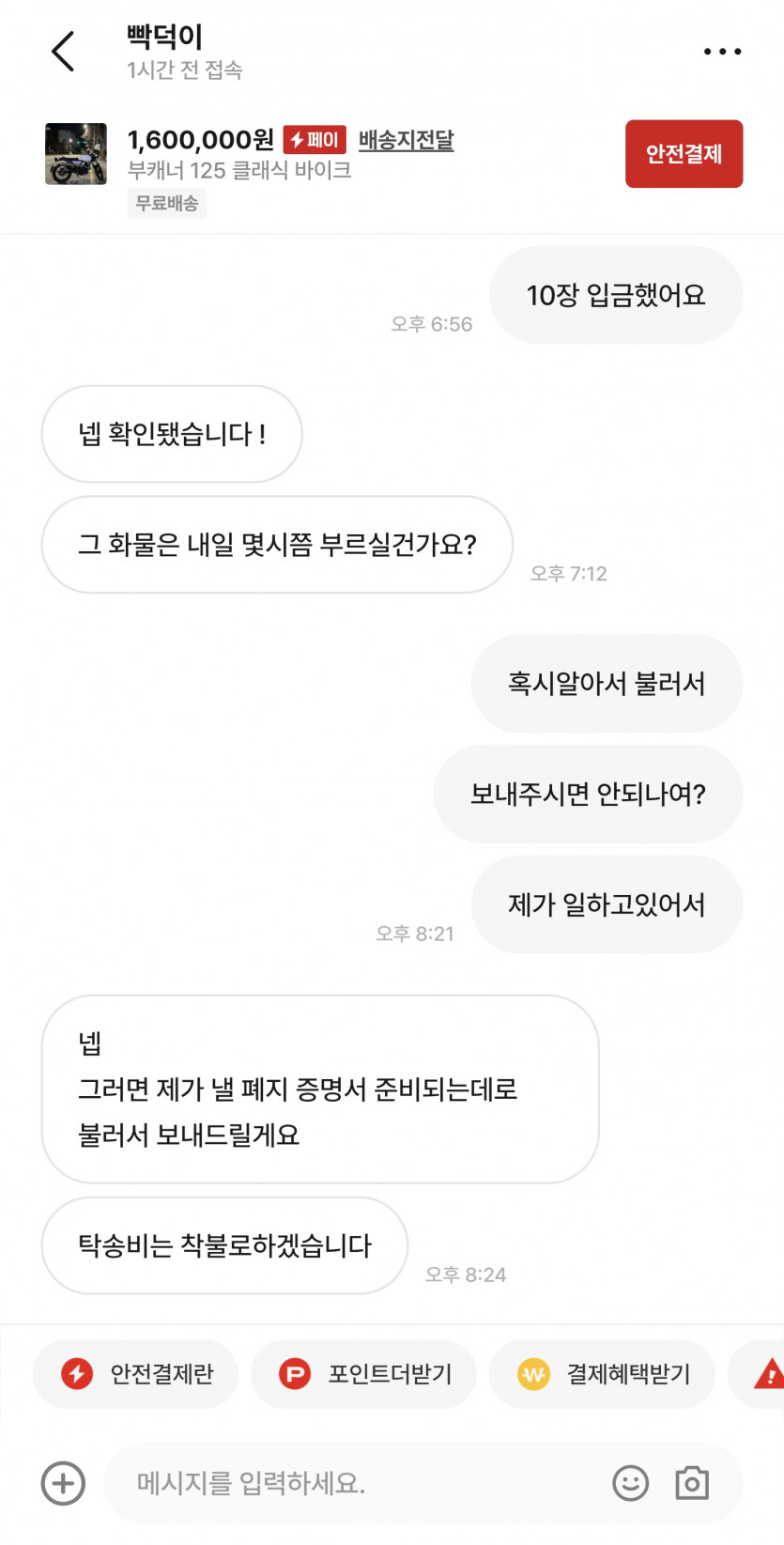Viewport: 784px width, 1545px height.
Task: Open the emoji picker smiley icon
Action: (x=630, y=1483)
